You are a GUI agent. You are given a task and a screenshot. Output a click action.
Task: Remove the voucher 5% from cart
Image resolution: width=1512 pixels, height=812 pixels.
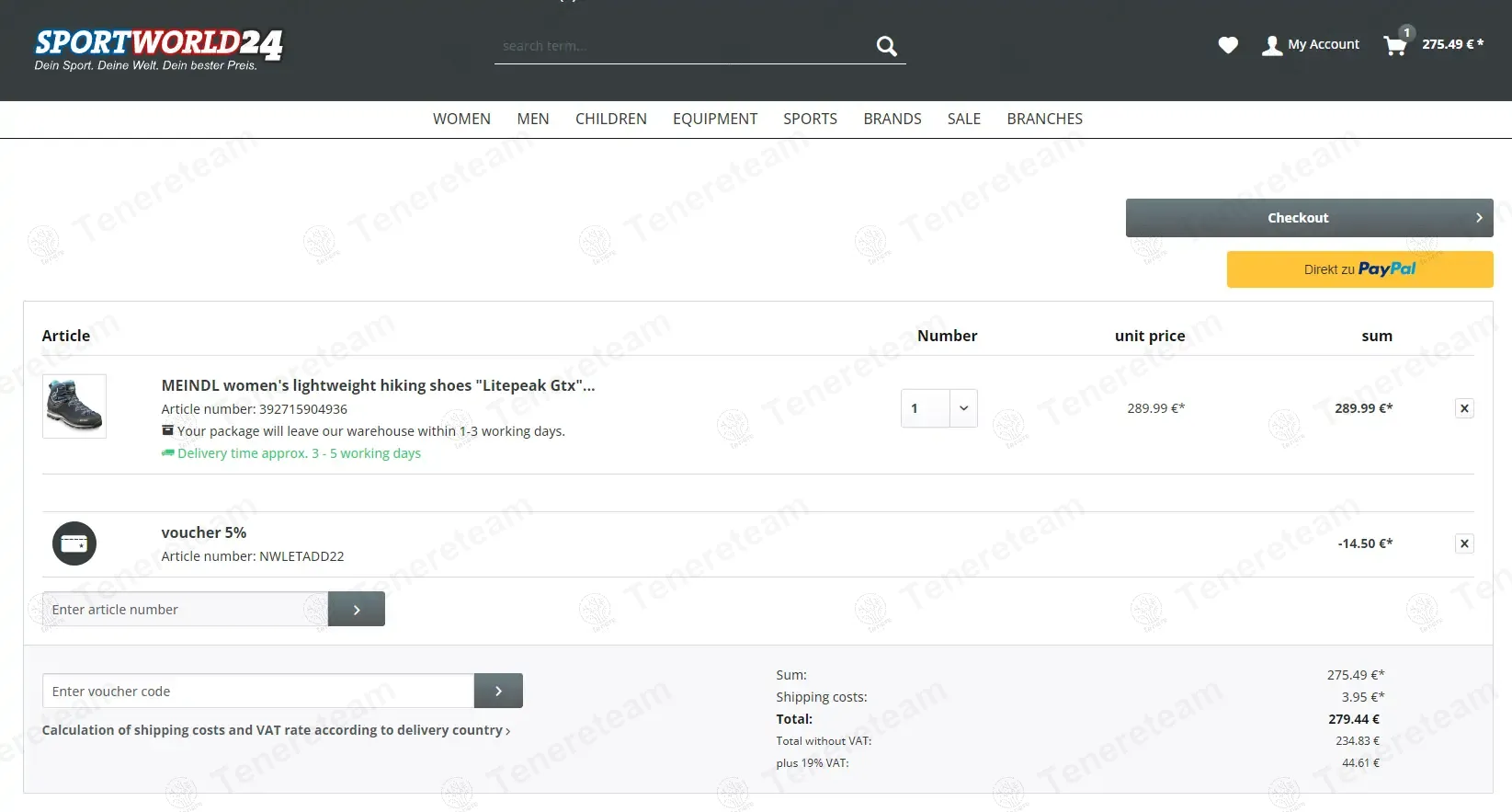point(1464,543)
